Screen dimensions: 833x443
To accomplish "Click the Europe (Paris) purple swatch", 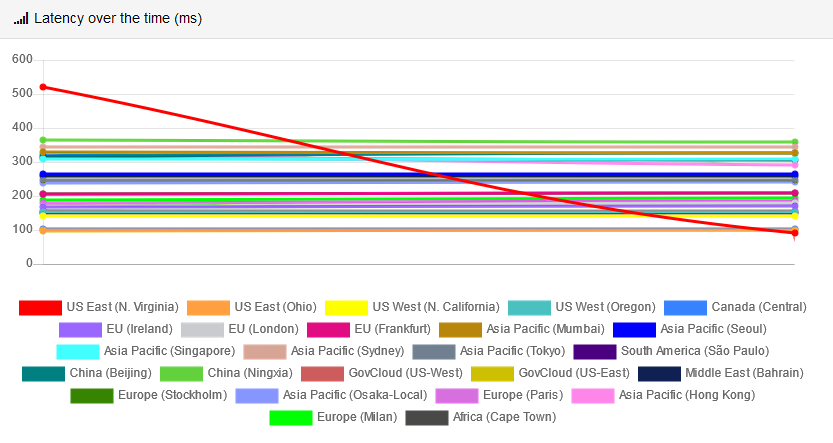I will [457, 396].
